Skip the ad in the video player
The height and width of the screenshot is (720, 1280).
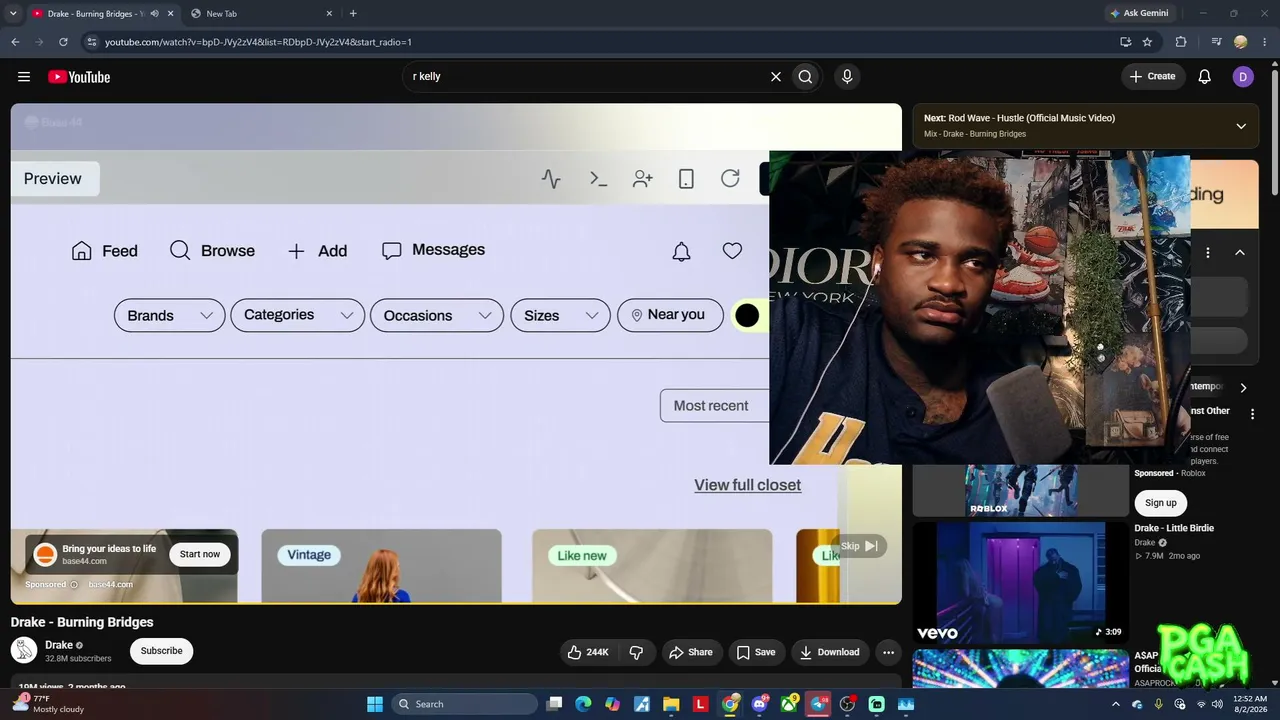point(859,546)
